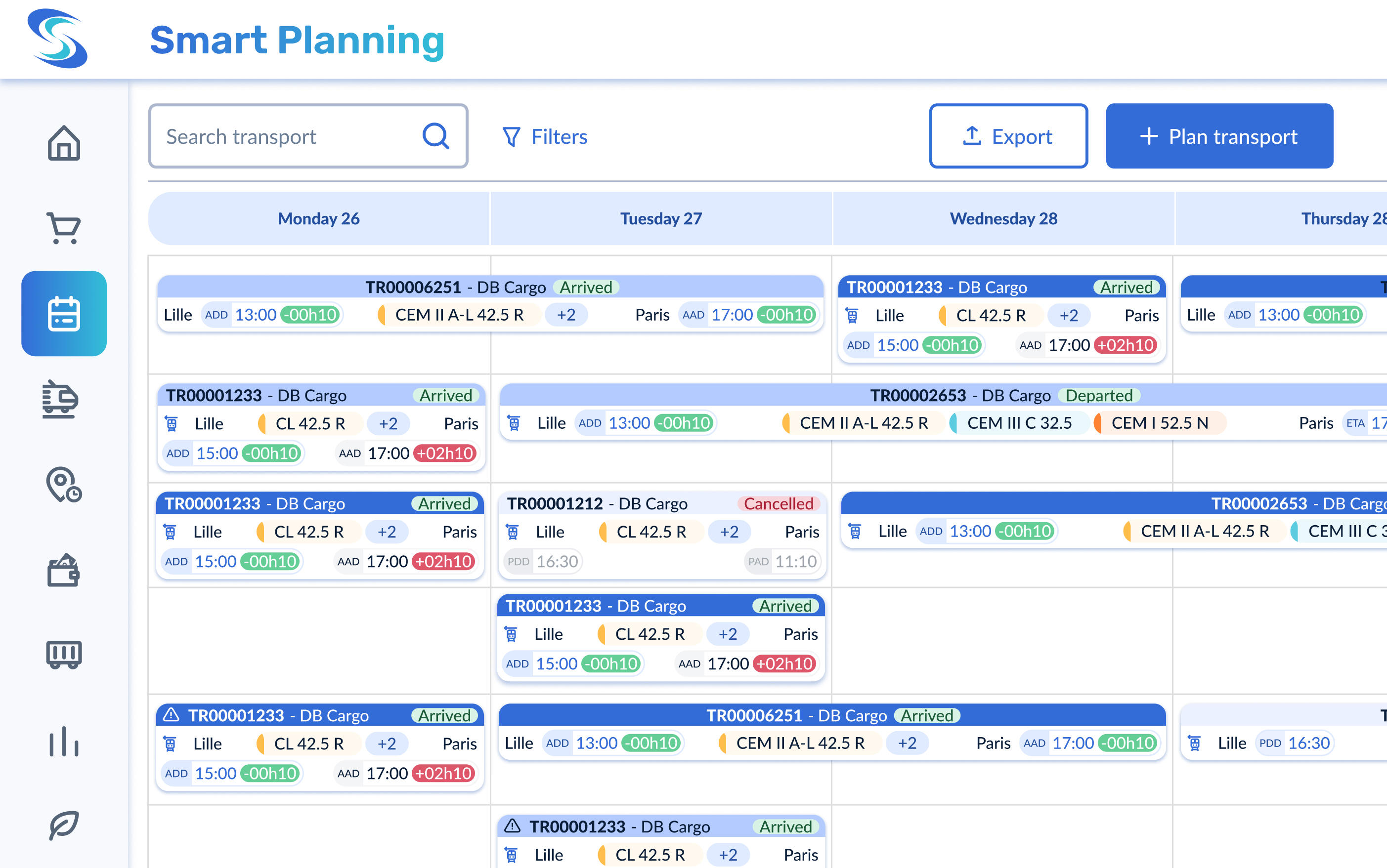Image resolution: width=1387 pixels, height=868 pixels.
Task: Open the wagon fleet sidebar icon
Action: pyautogui.click(x=64, y=655)
